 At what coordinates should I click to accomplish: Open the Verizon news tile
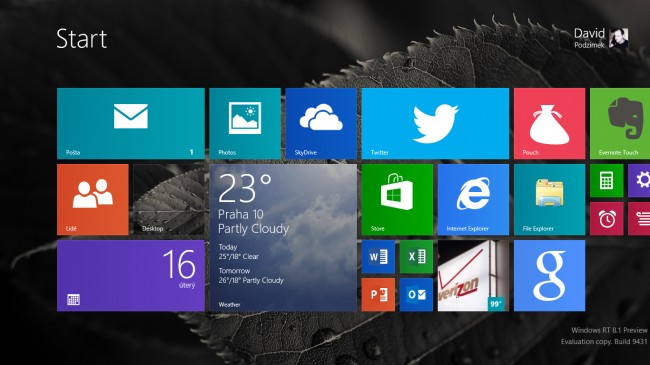click(x=473, y=275)
